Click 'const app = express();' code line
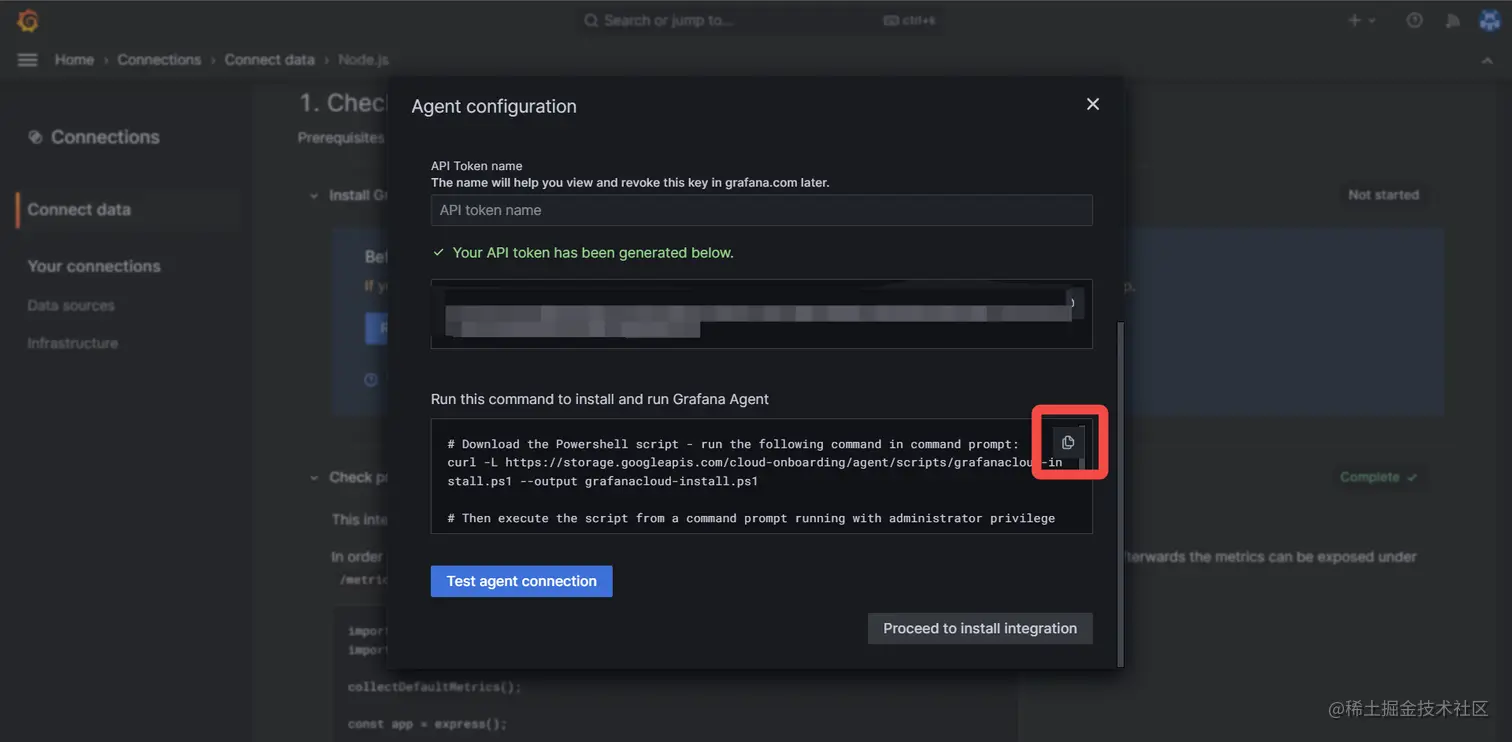This screenshot has width=1512, height=742. pyautogui.click(x=427, y=724)
